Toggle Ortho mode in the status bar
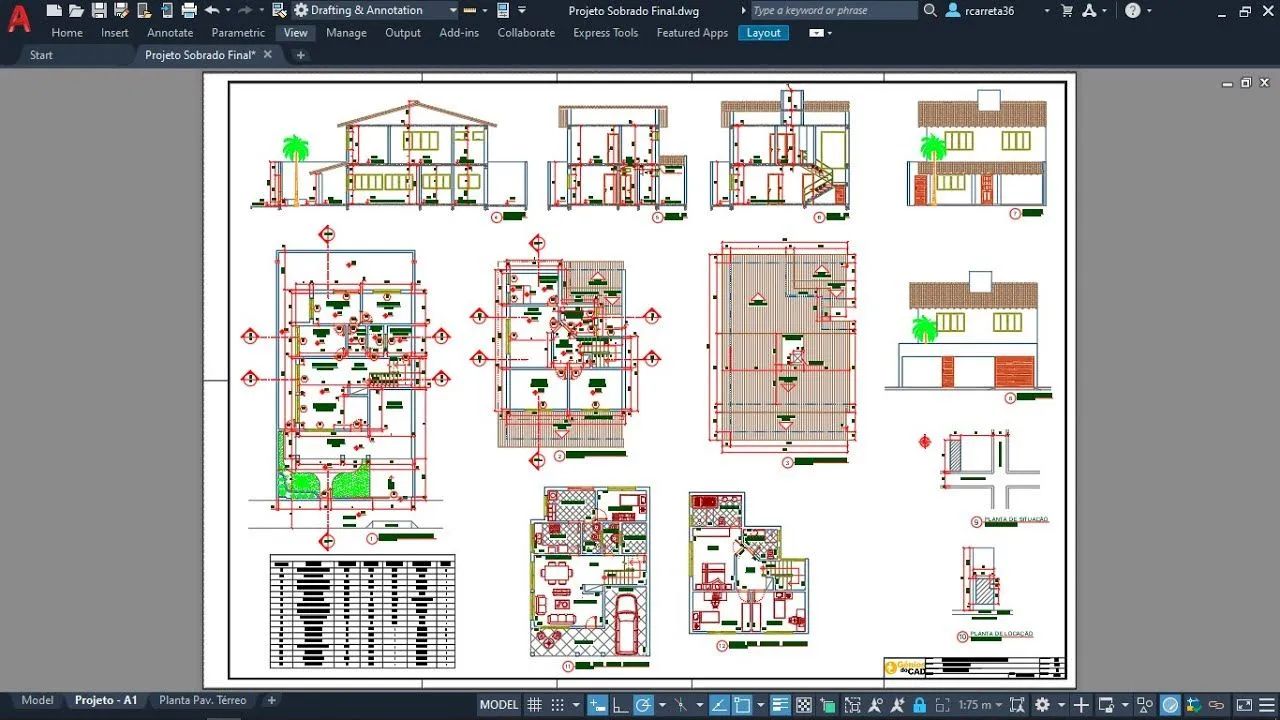Screen dimensions: 1280x720 [x=622, y=704]
